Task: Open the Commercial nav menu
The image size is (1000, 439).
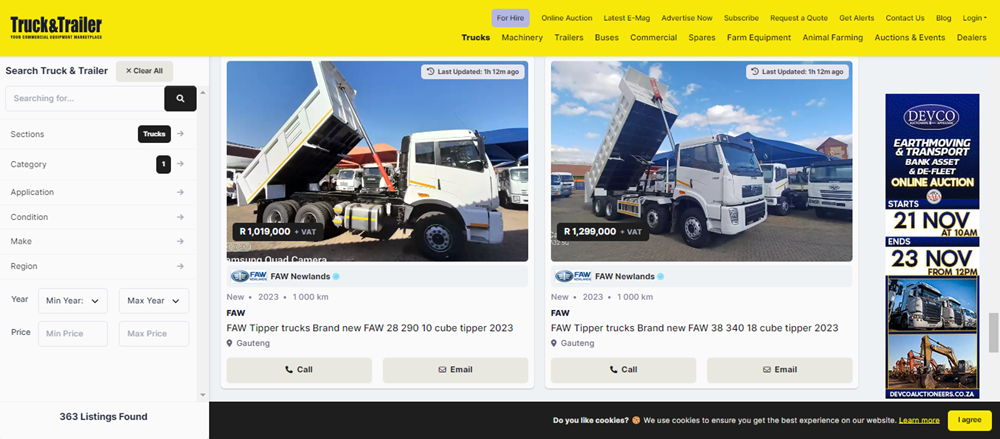Action: pos(653,38)
